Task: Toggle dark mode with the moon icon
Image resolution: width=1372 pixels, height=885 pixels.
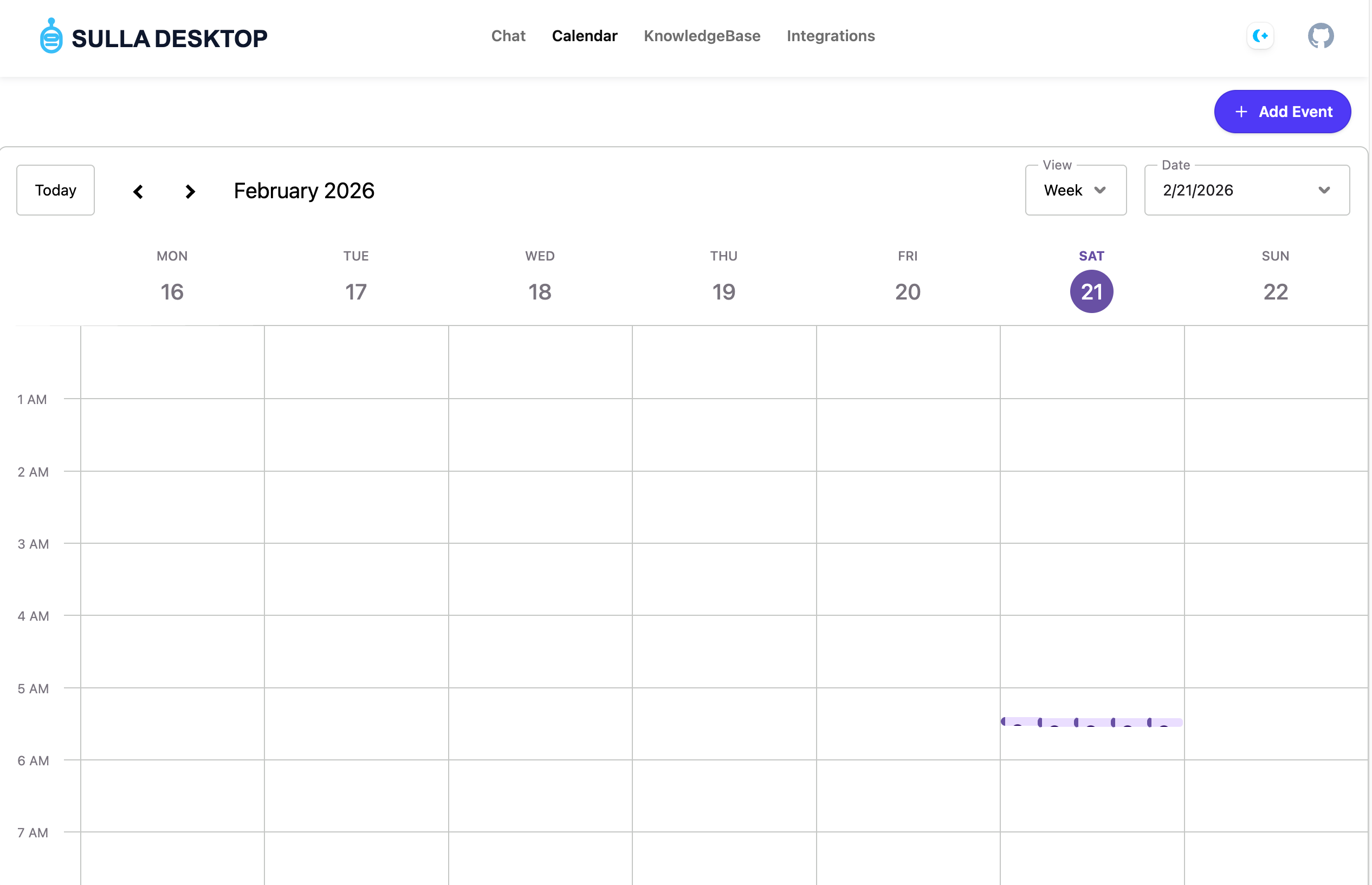Action: pos(1259,36)
